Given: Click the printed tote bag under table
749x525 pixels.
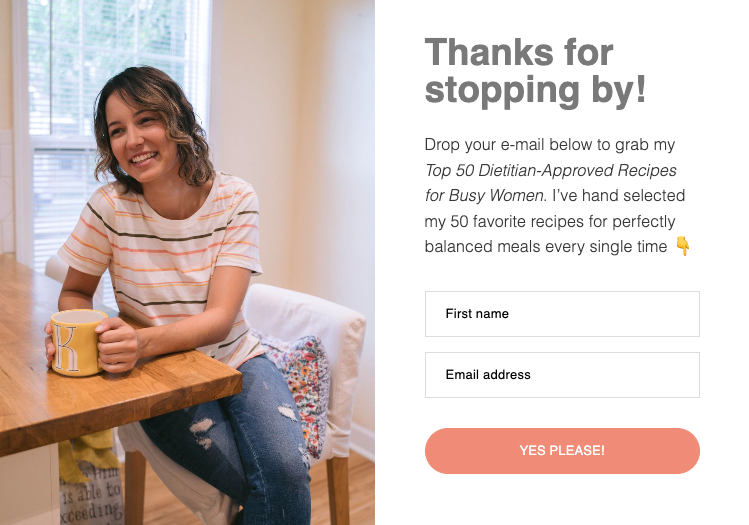Looking at the screenshot, I should pos(91,494).
